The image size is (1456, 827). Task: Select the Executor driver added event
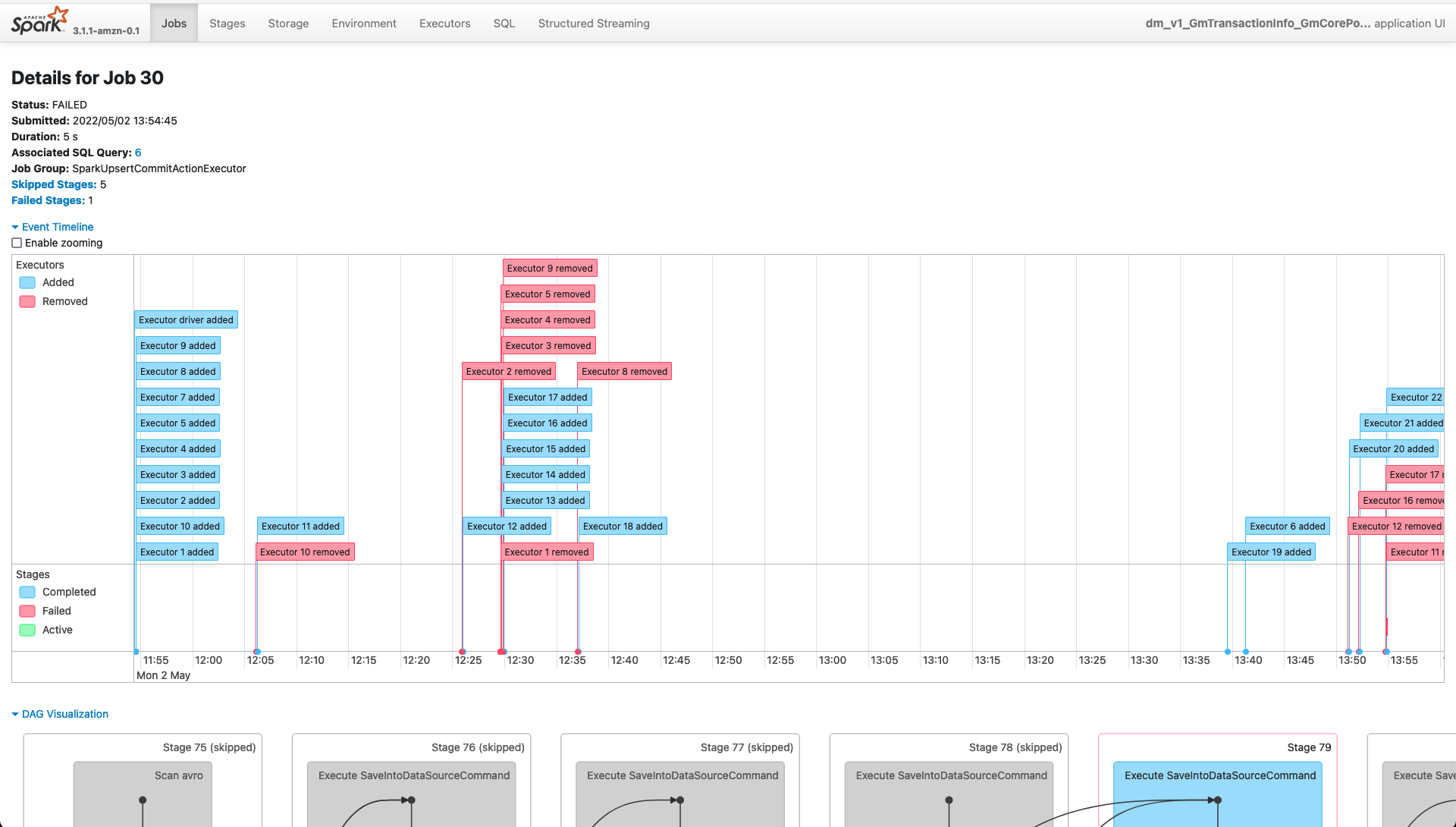coord(186,320)
